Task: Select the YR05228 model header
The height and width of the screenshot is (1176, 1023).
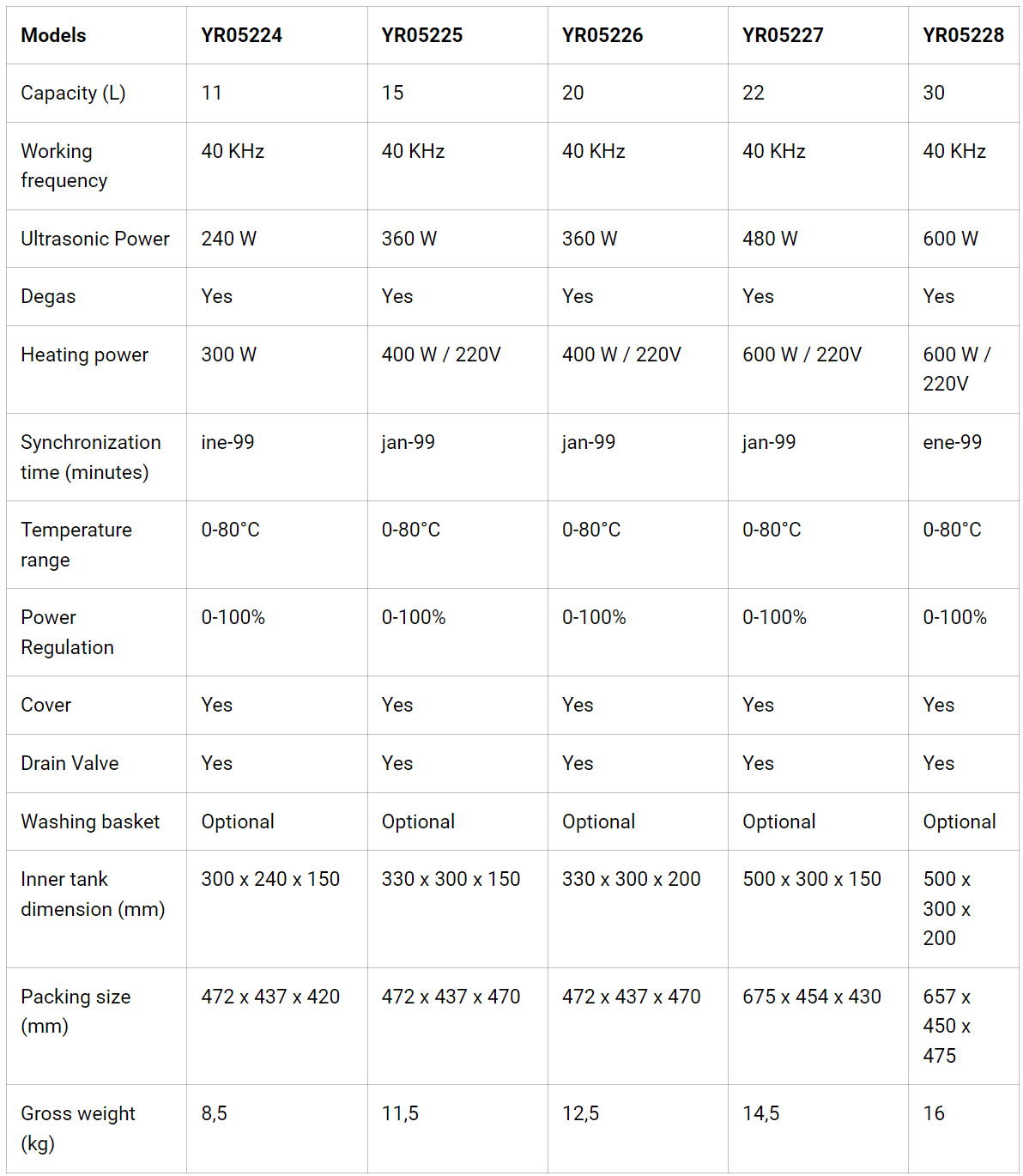Action: point(962,35)
